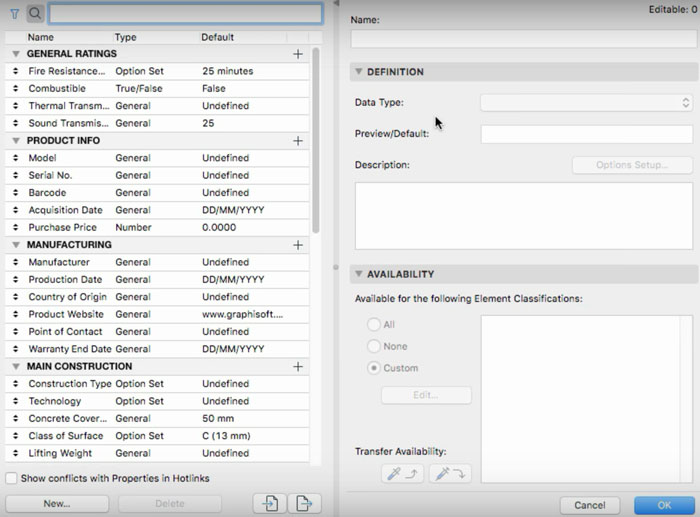Image resolution: width=700 pixels, height=517 pixels.
Task: Click the import properties icon button
Action: click(270, 503)
